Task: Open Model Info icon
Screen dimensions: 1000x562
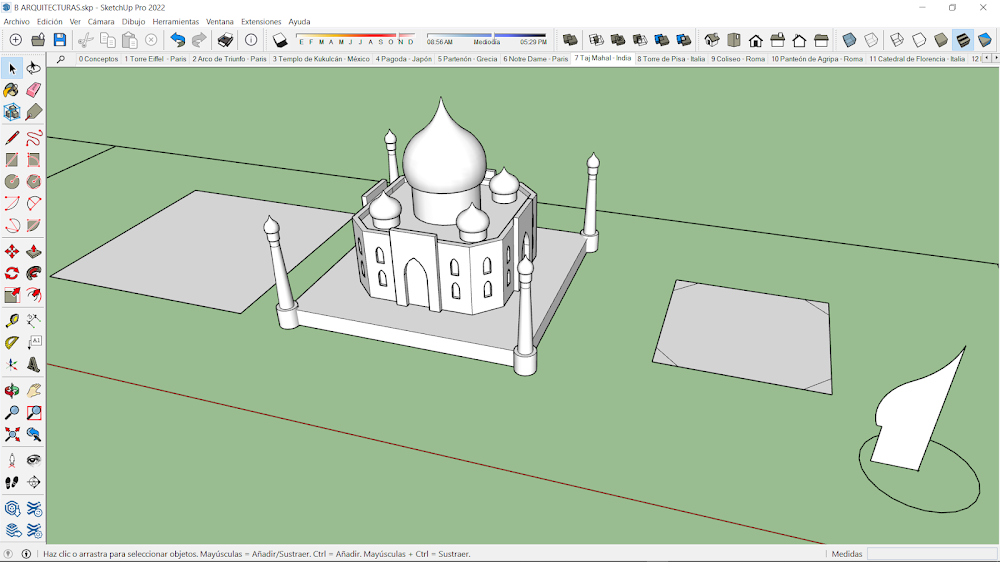Action: (x=251, y=40)
